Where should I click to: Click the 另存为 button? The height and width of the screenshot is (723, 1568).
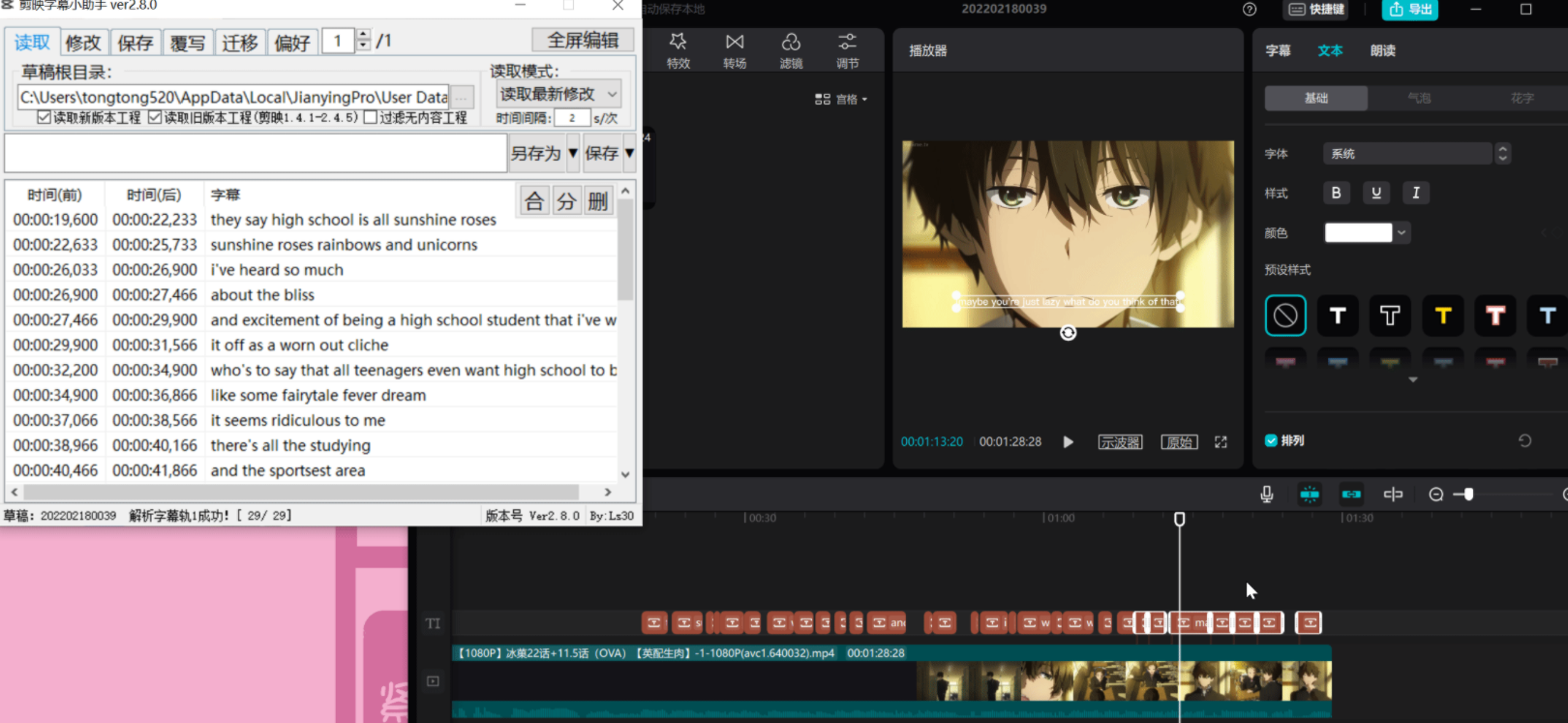(536, 153)
